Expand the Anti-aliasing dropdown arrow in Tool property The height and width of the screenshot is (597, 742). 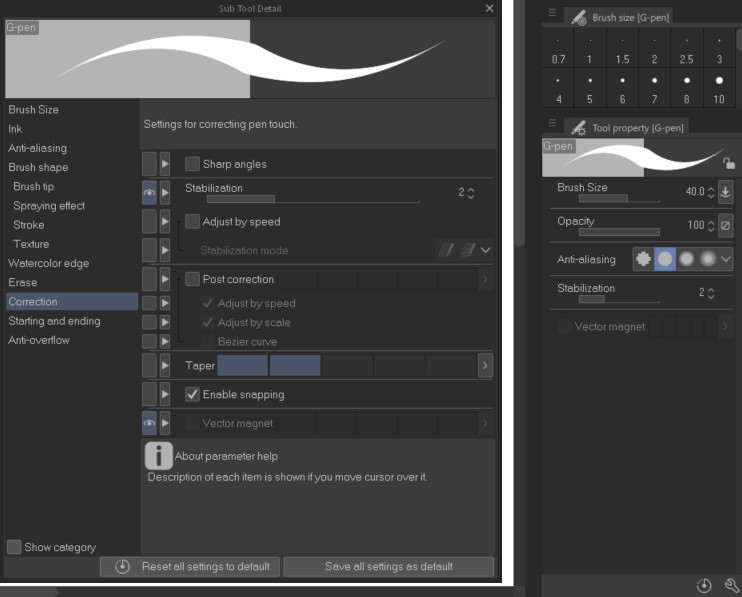[x=727, y=259]
